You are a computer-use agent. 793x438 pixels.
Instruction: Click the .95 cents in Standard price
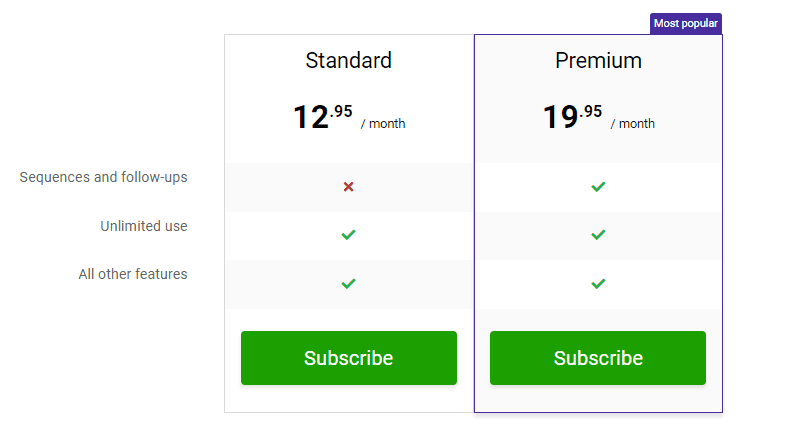[341, 111]
